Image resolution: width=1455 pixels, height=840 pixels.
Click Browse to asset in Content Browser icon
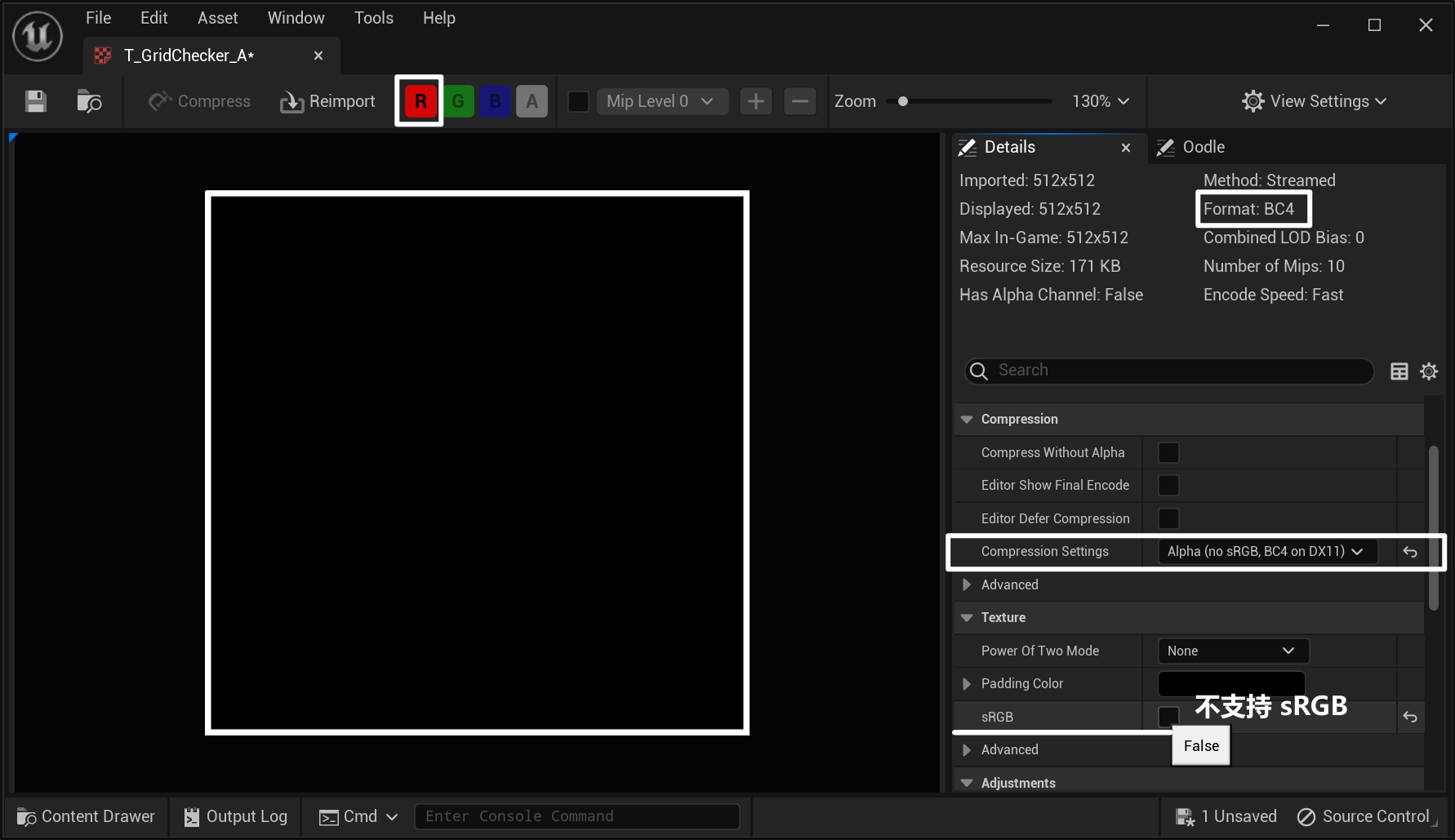click(x=89, y=101)
